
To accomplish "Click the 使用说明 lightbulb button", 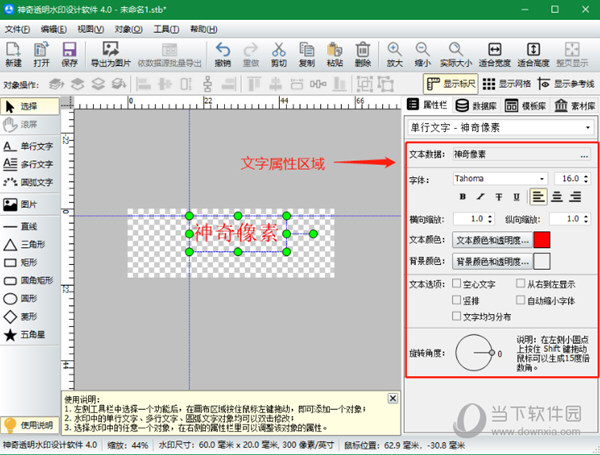I will coord(30,425).
